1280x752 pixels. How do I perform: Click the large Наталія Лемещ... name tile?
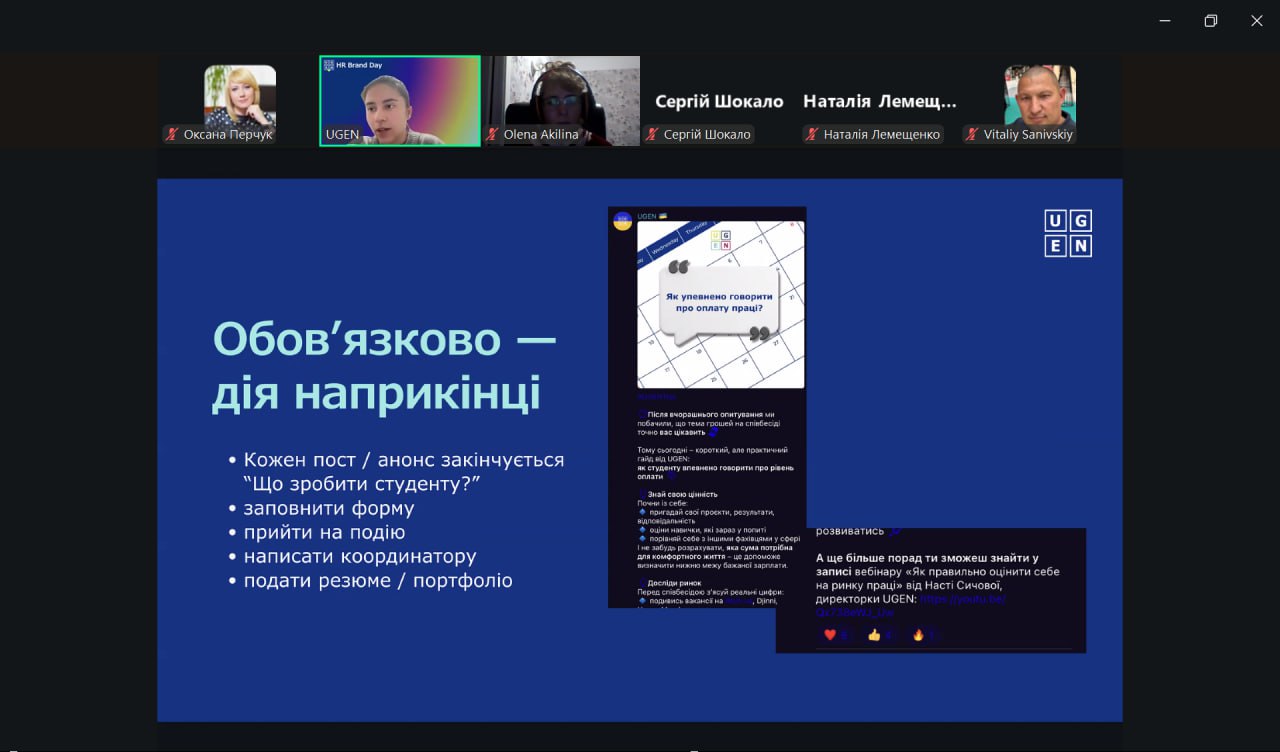(879, 101)
